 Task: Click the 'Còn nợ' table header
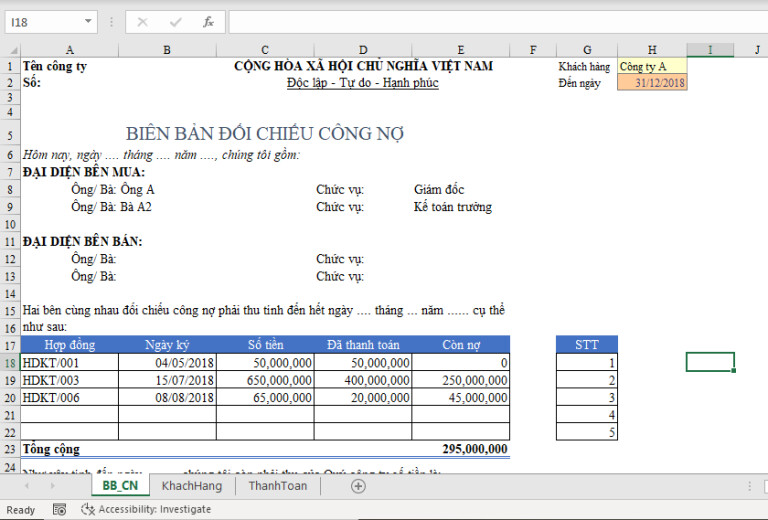coord(461,345)
